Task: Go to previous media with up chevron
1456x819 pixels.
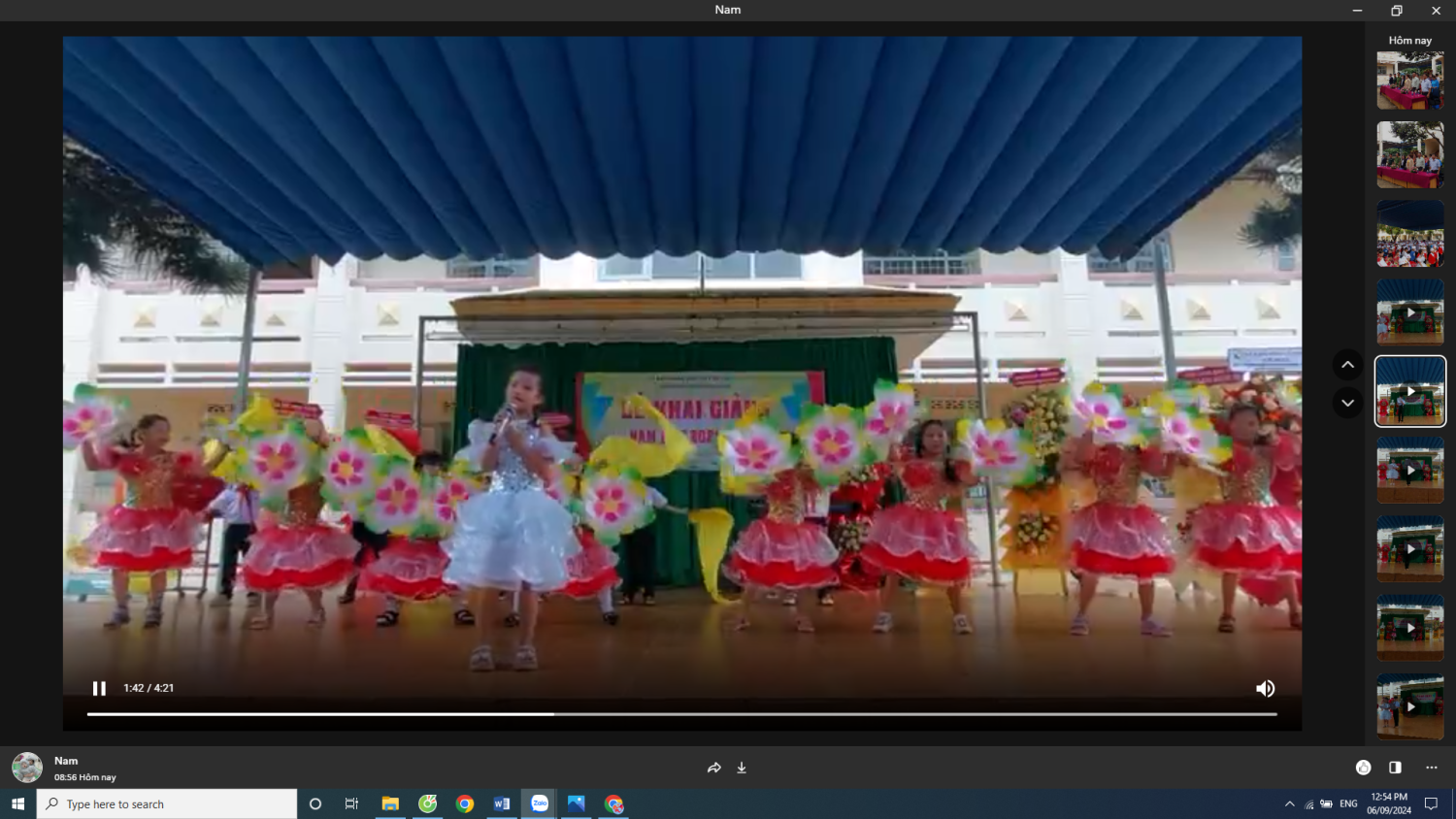Action: [1347, 365]
